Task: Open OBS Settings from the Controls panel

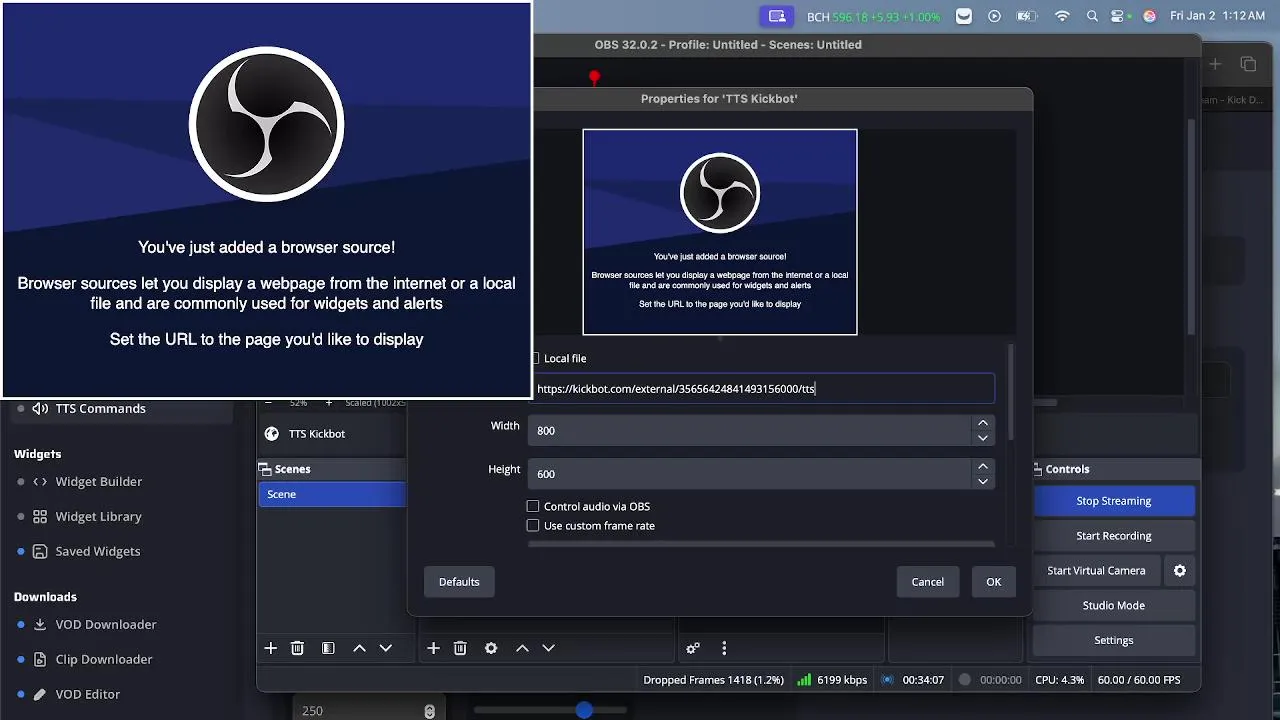Action: pyautogui.click(x=1114, y=640)
